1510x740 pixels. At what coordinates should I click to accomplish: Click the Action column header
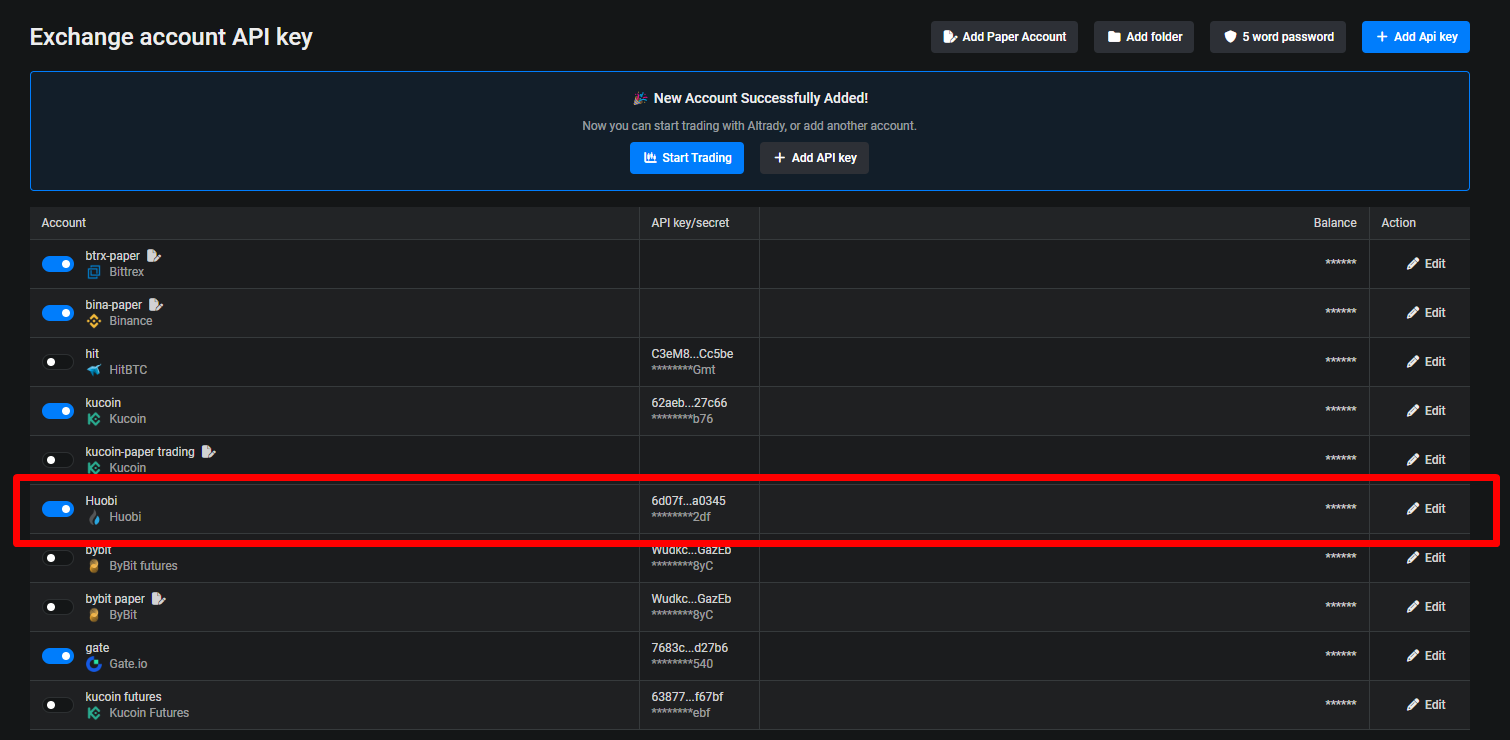point(1399,223)
